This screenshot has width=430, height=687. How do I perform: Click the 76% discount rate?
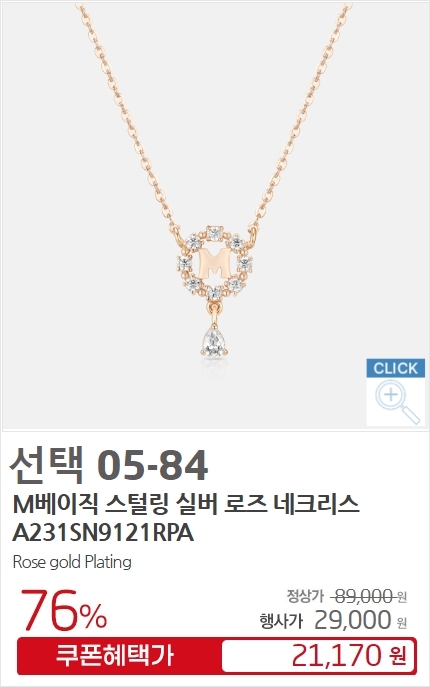coord(64,611)
